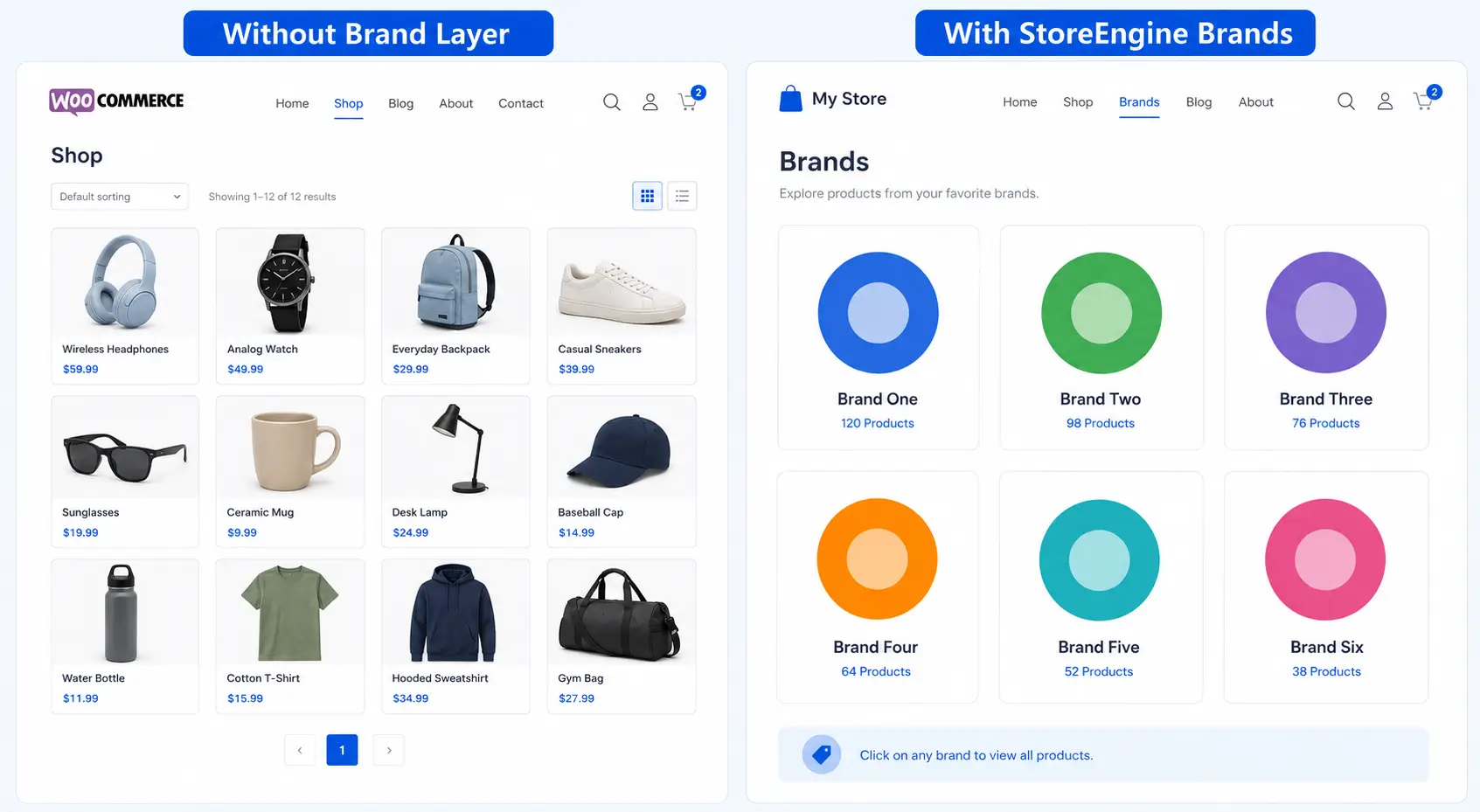Open Home in My Store menu

pyautogui.click(x=1019, y=102)
